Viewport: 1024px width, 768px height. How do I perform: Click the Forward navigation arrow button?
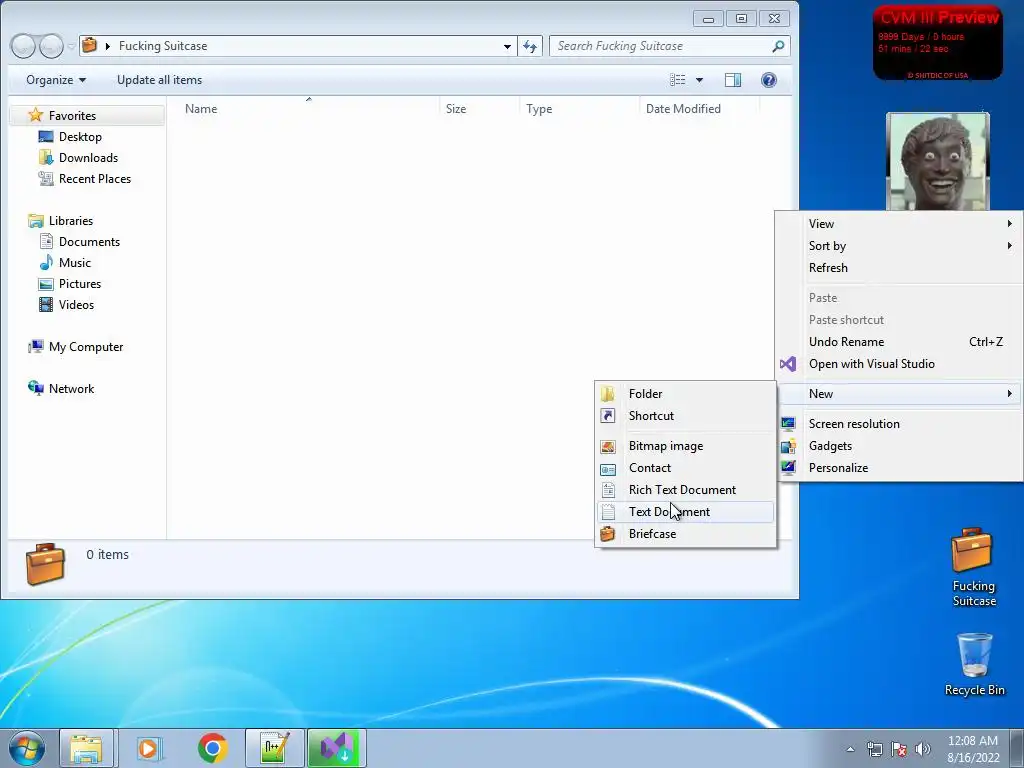pos(52,46)
